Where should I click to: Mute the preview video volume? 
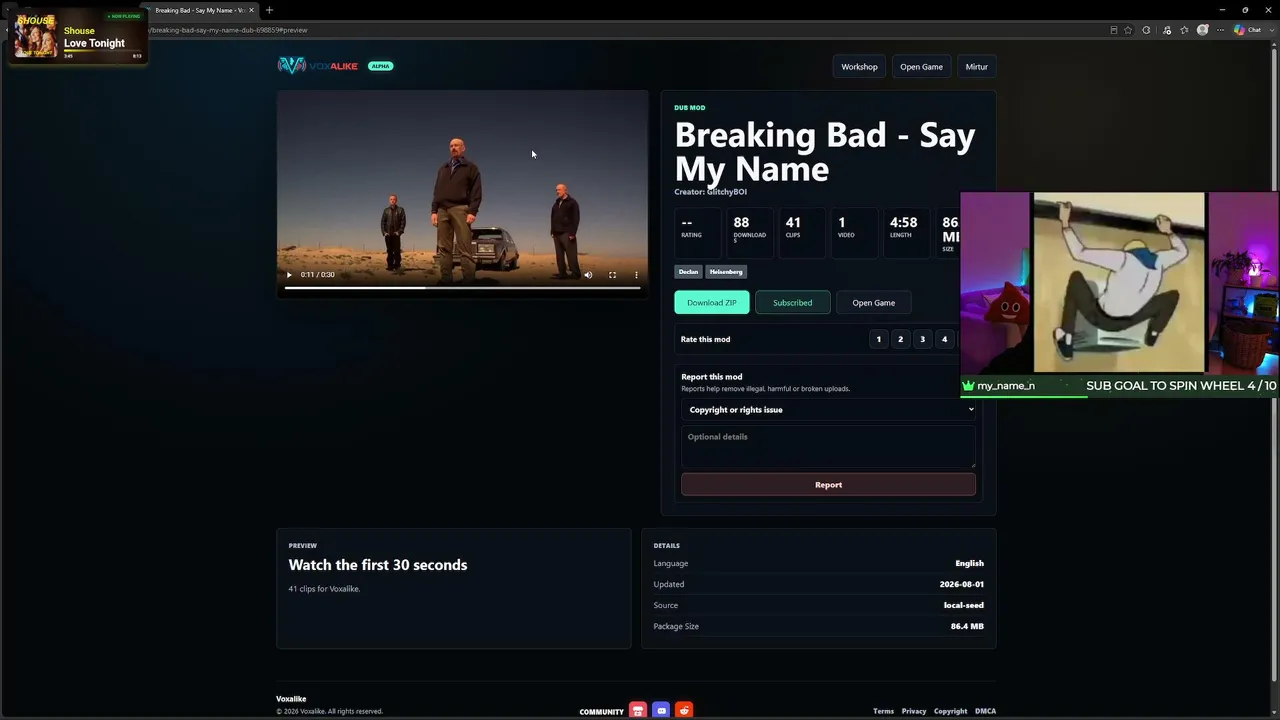588,275
